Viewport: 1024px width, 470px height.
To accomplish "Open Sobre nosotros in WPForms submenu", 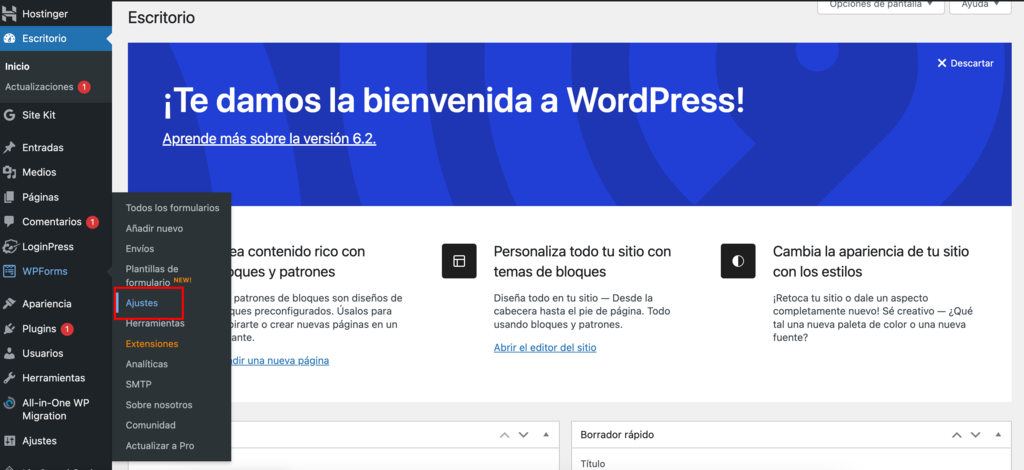I will click(x=159, y=405).
